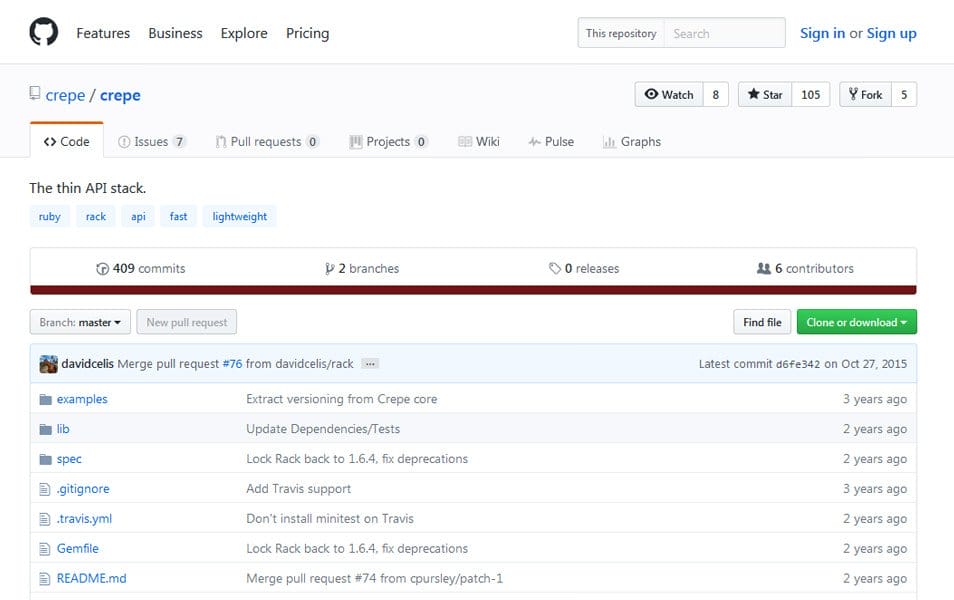Select the ruby topic tag
The width and height of the screenshot is (954, 600).
click(x=49, y=216)
